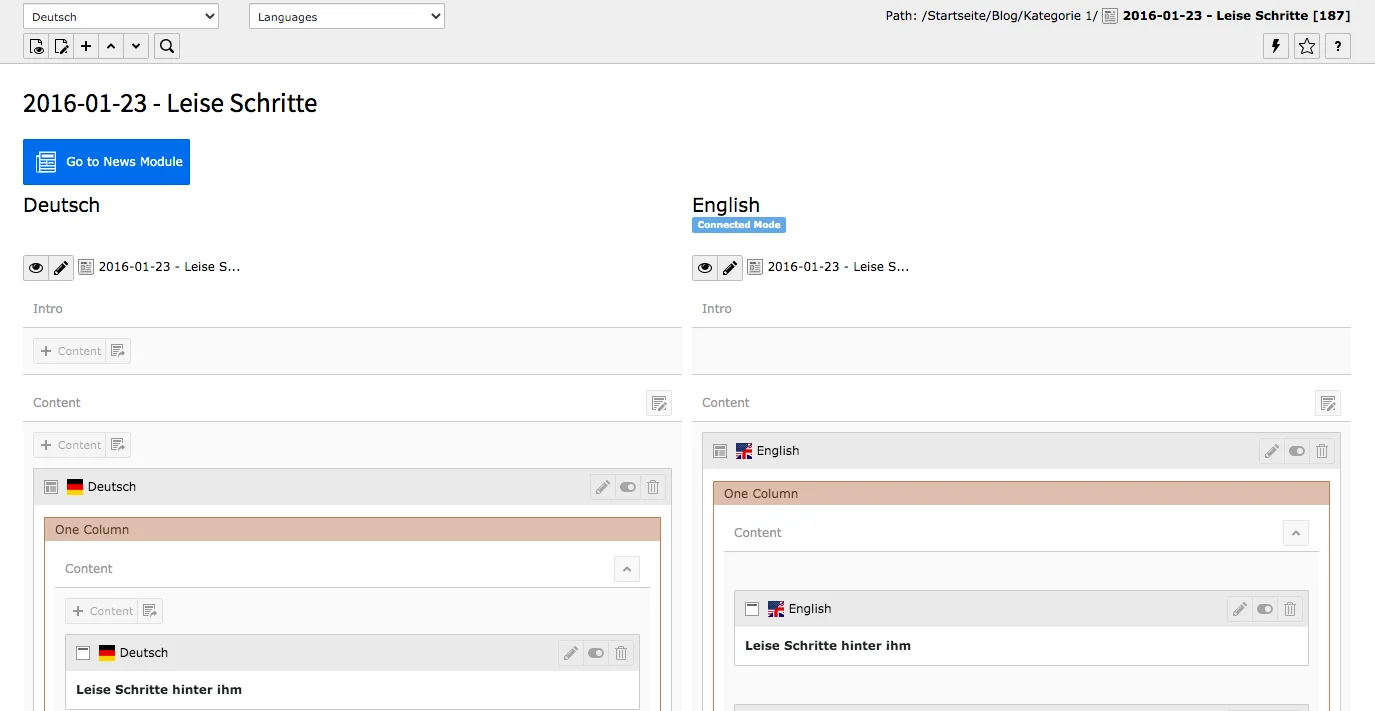Viewport: 1375px width, 711px height.
Task: Move the page up using the up arrow
Action: coord(111,46)
